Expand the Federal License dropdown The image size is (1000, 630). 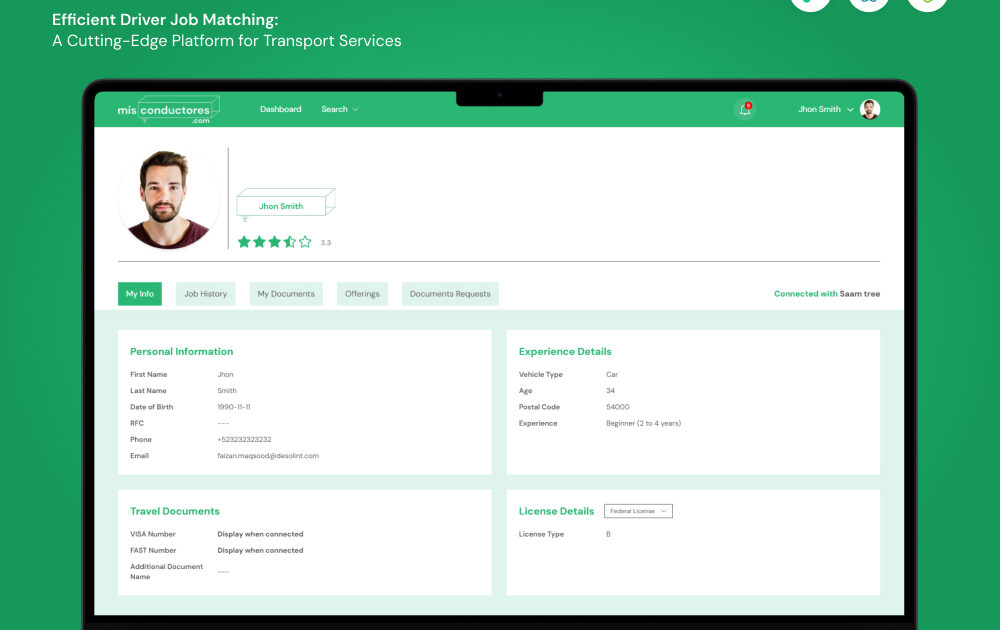(638, 511)
